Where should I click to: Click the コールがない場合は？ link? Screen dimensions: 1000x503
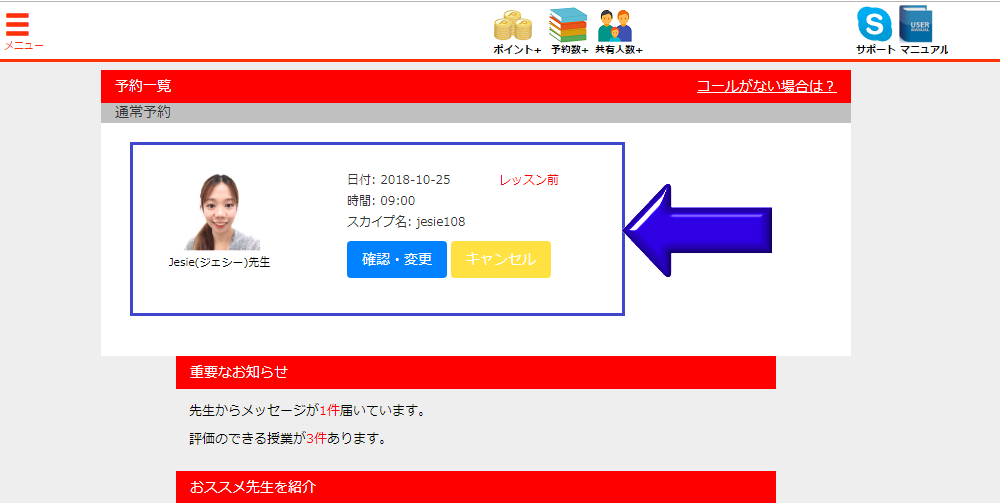pos(767,87)
